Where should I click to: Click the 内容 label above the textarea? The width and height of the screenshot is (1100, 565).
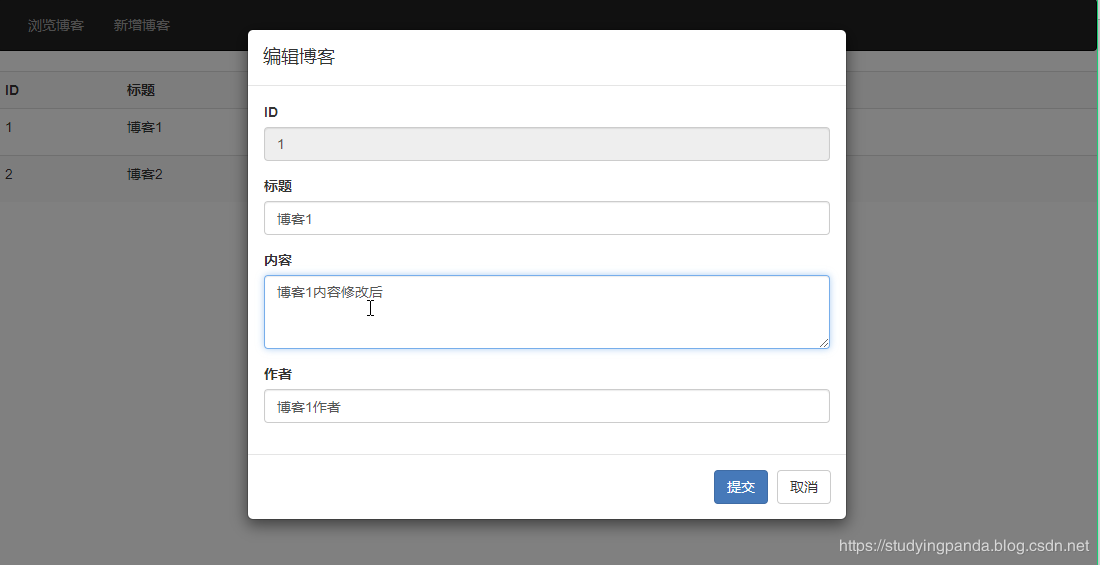coord(278,260)
